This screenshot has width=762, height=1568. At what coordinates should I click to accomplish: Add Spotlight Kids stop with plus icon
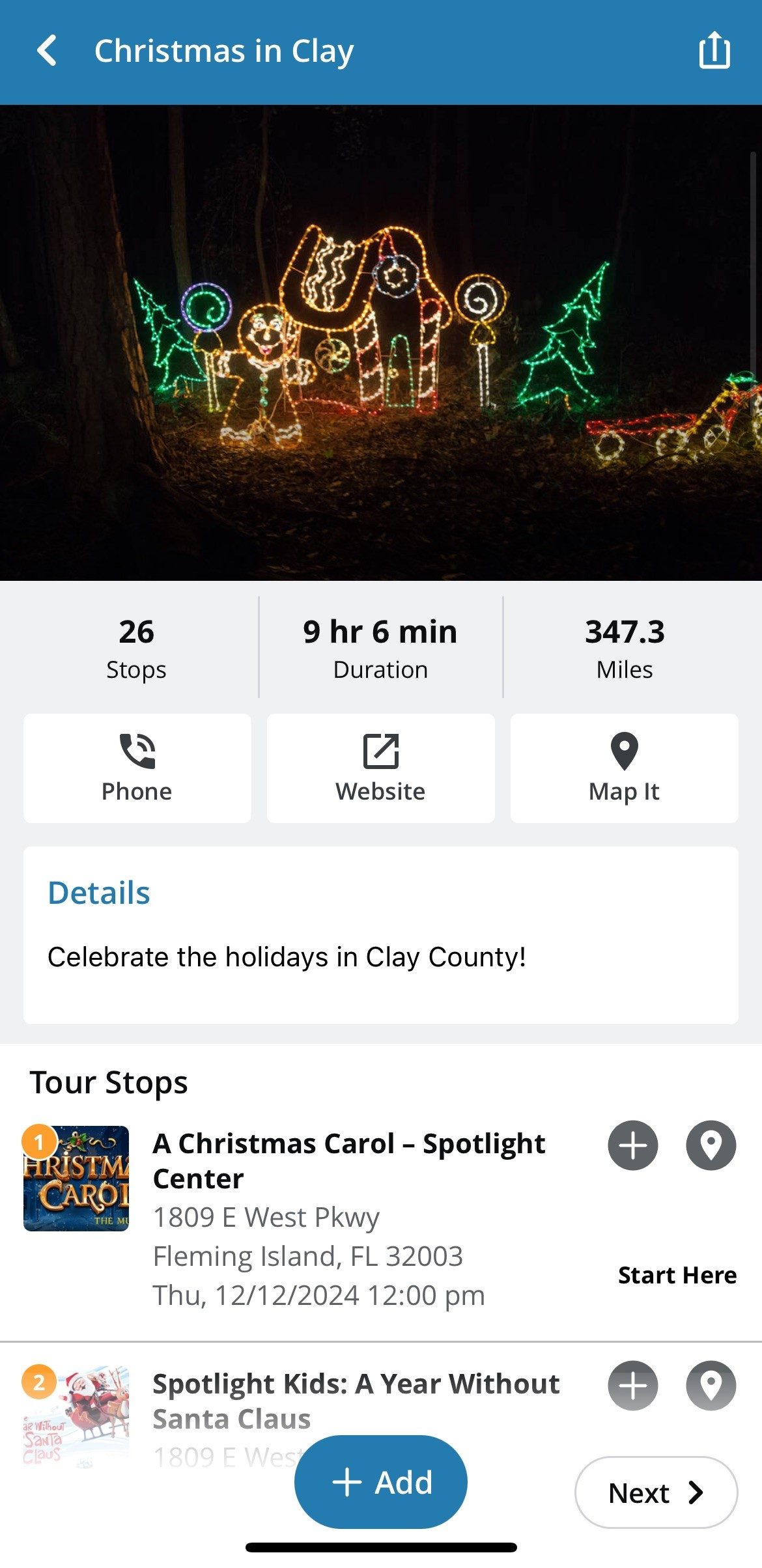[632, 1386]
